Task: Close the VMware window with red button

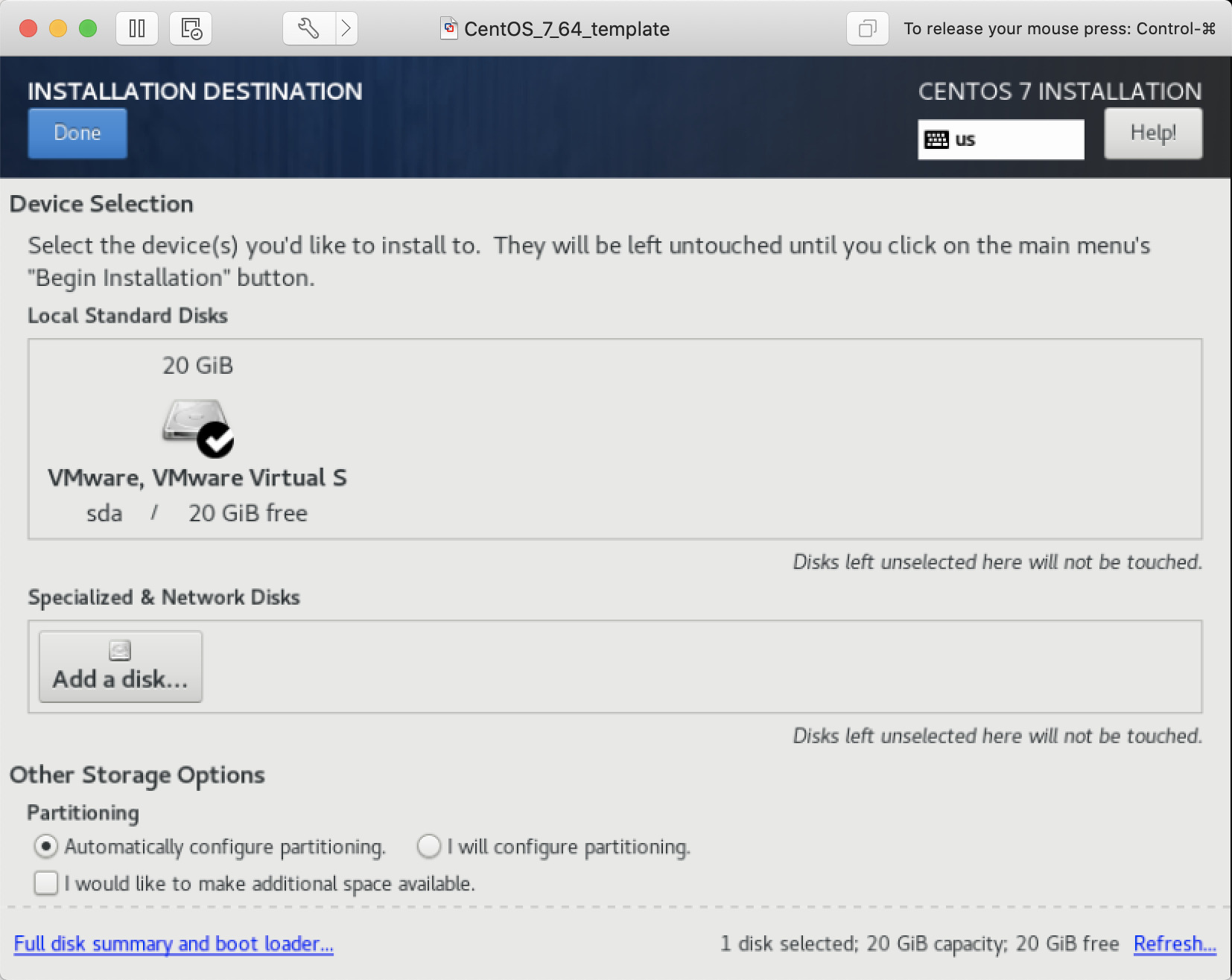Action: point(28,29)
